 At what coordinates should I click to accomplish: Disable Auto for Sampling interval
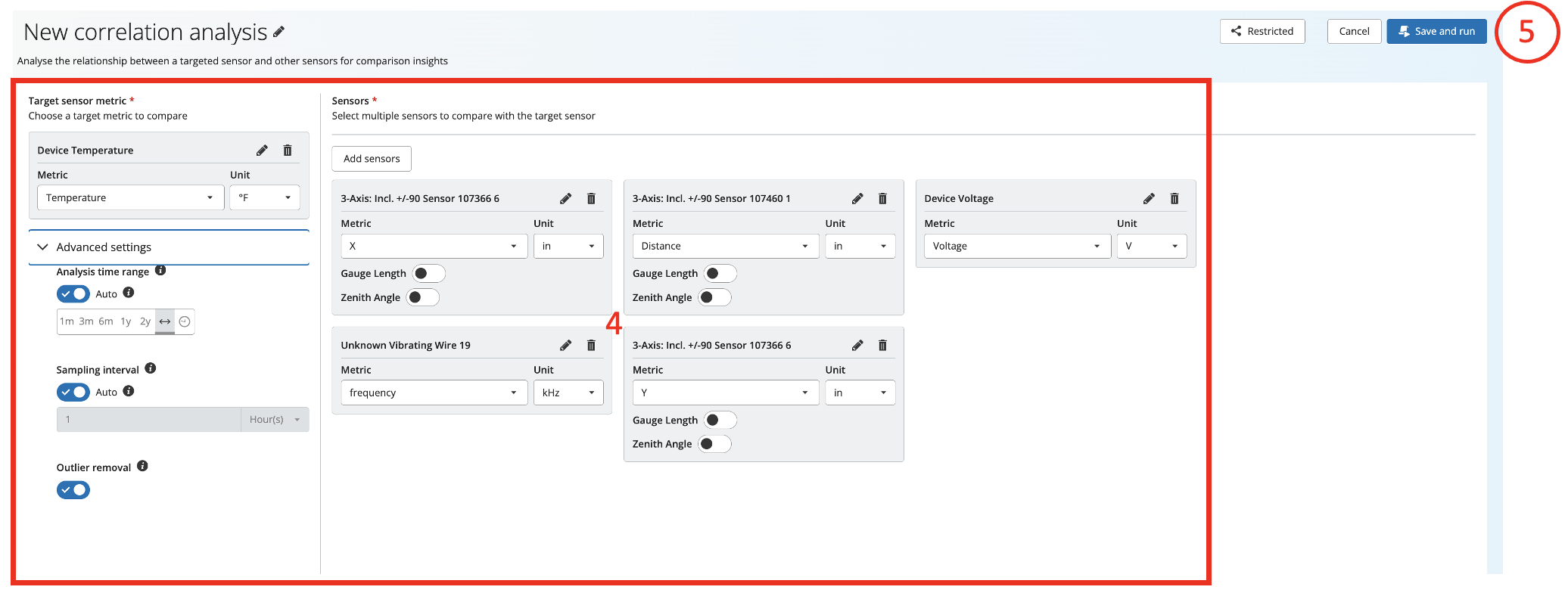coord(73,392)
